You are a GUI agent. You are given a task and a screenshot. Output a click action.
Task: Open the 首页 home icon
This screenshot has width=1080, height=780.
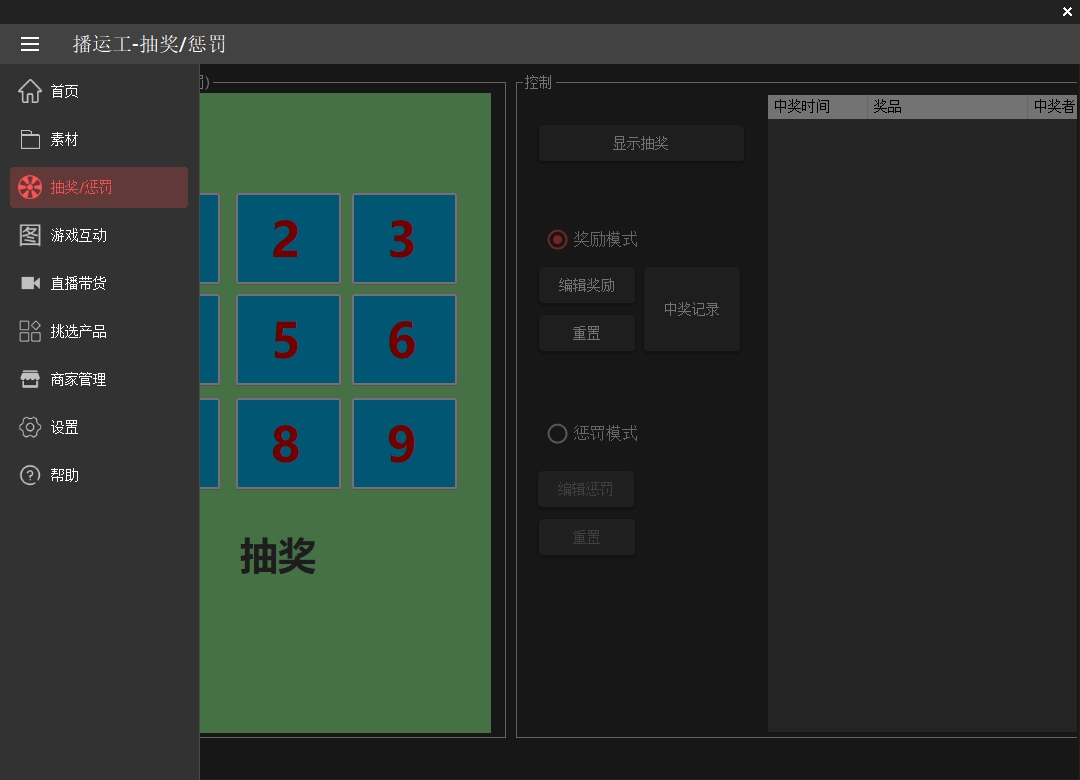30,91
